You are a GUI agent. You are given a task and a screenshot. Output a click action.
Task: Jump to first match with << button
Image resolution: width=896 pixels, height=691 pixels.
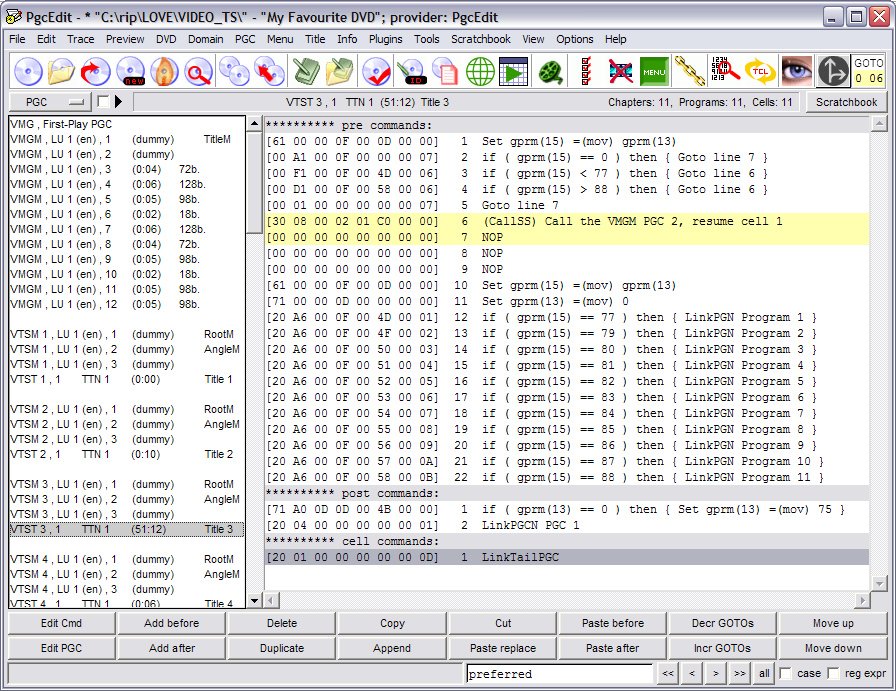pos(667,673)
